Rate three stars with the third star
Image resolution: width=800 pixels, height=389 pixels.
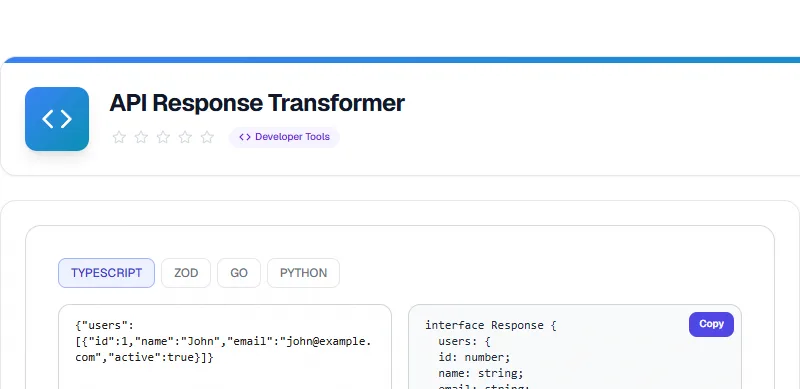pyautogui.click(x=163, y=137)
